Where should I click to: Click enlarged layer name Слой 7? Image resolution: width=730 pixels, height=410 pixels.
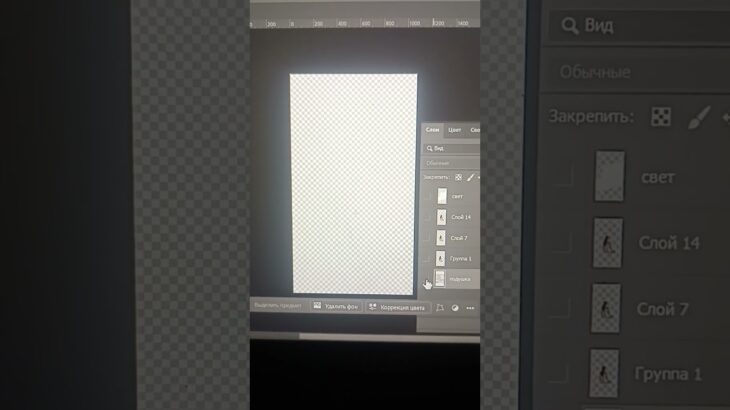[662, 309]
